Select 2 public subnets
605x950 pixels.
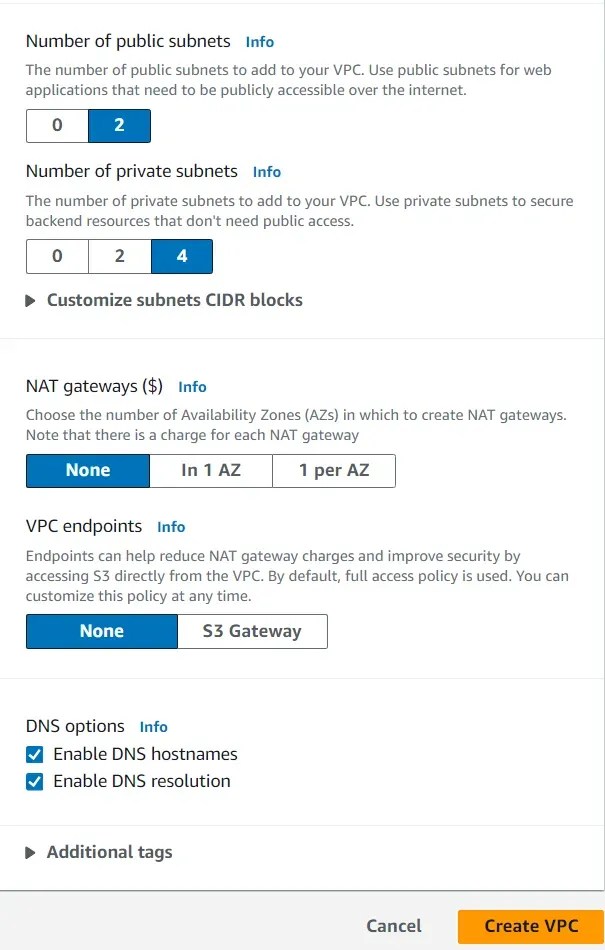[119, 125]
